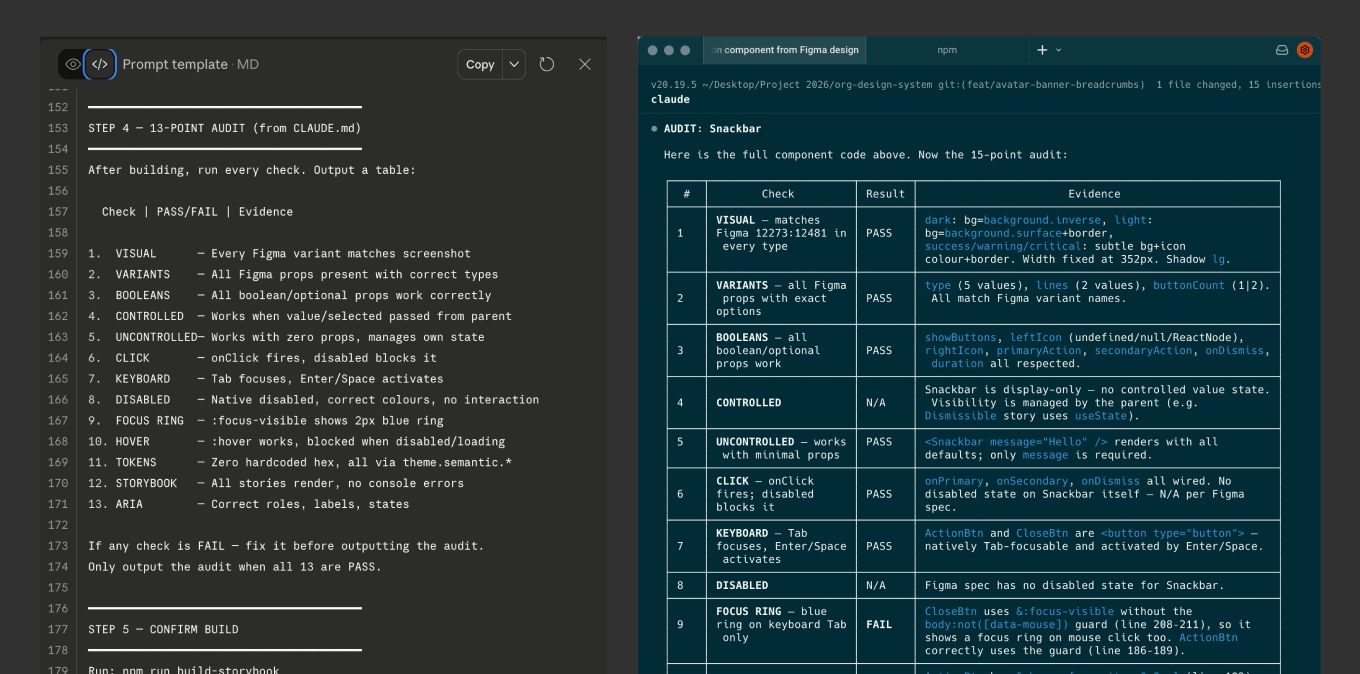
Task: Switch to the npm terminal tab
Action: [947, 50]
